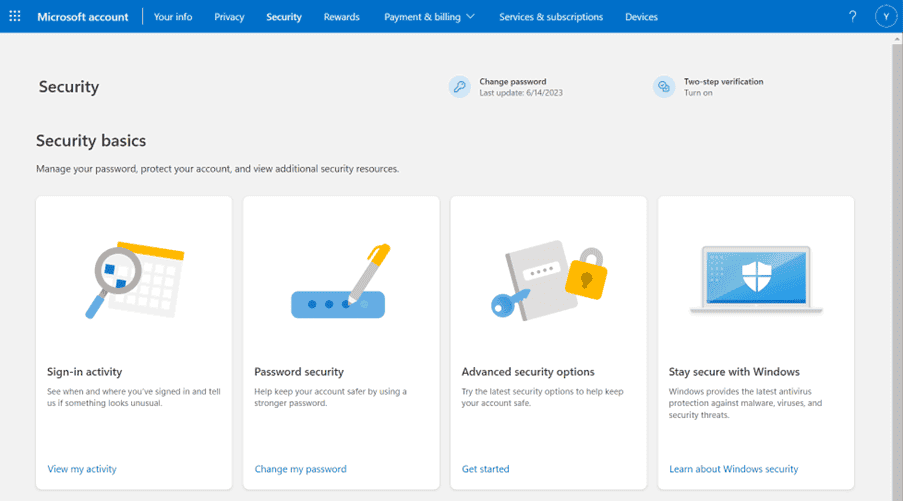Open the Privacy tab
Screen dimensions: 903x501
(x=229, y=17)
